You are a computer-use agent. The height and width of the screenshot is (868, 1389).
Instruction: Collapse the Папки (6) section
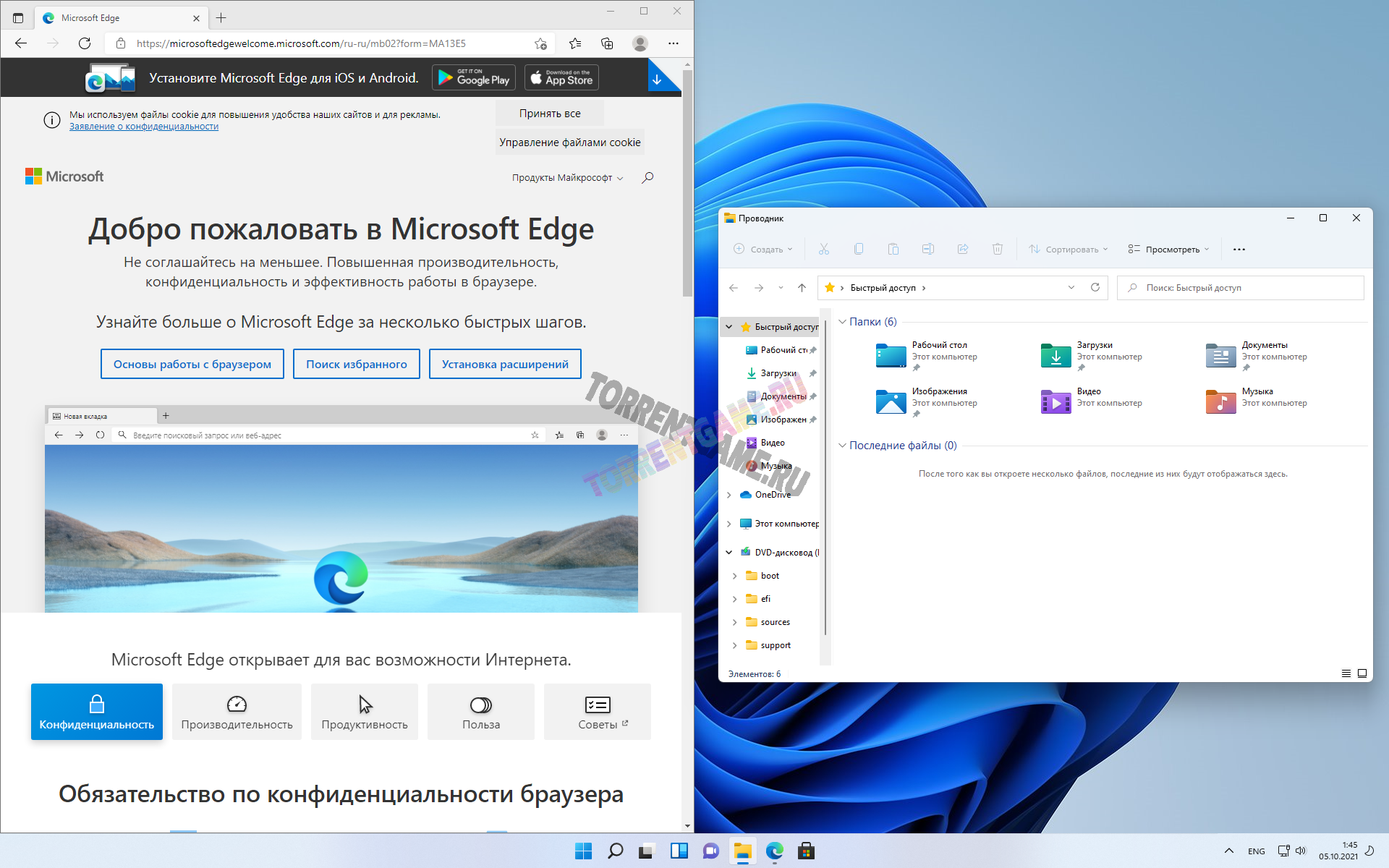pos(842,322)
